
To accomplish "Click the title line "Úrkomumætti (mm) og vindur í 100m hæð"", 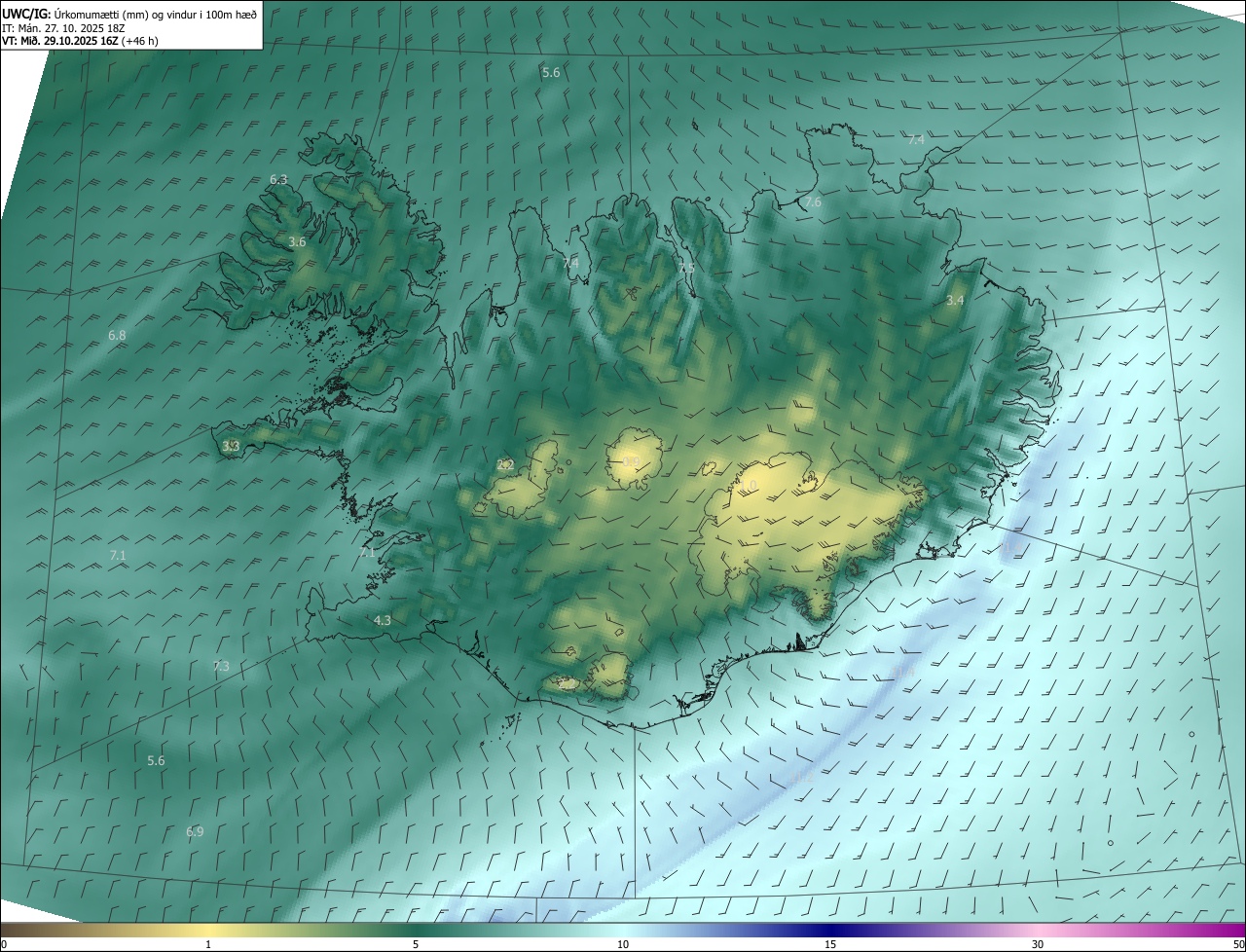I will [x=156, y=14].
